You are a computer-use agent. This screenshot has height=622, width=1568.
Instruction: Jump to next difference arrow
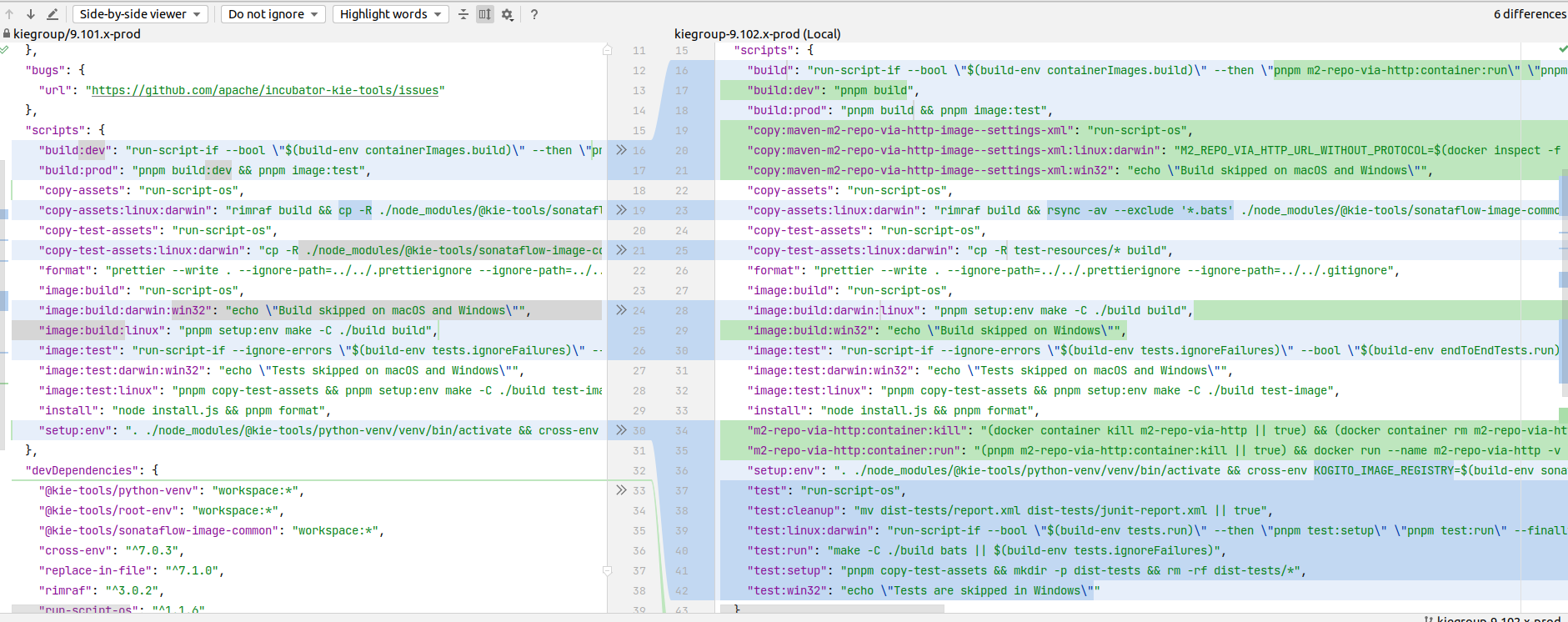tap(30, 14)
